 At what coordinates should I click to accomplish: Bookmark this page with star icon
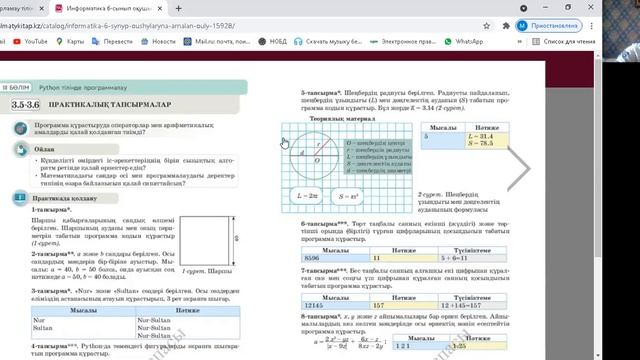tap(487, 26)
